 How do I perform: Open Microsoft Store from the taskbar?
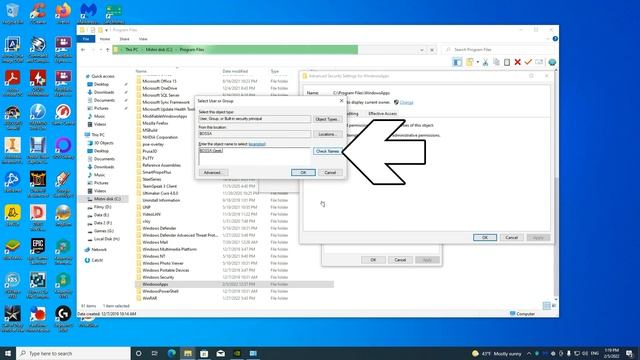coord(204,353)
